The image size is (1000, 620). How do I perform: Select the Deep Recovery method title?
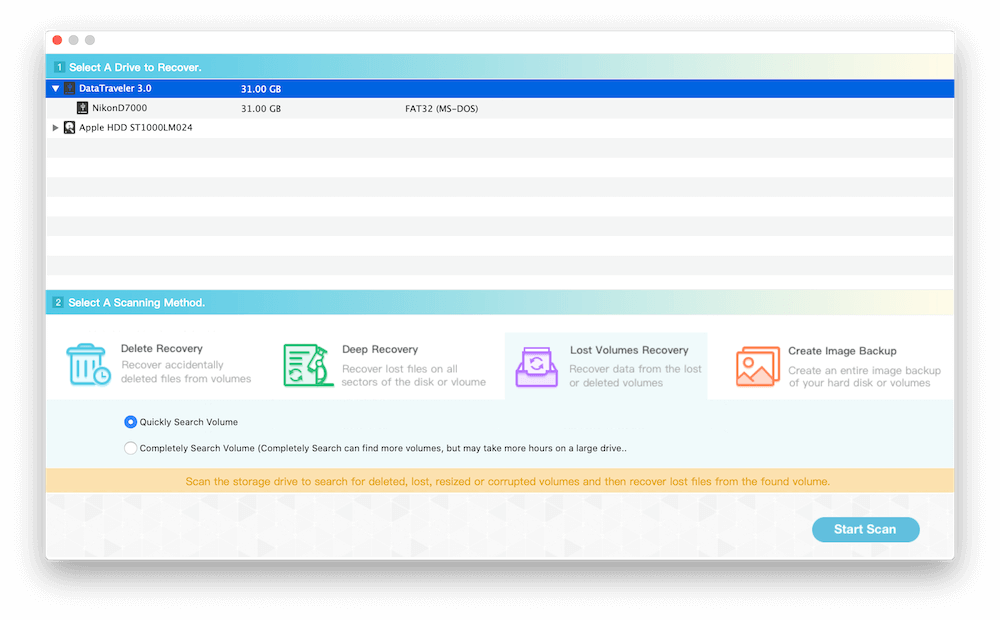[380, 350]
